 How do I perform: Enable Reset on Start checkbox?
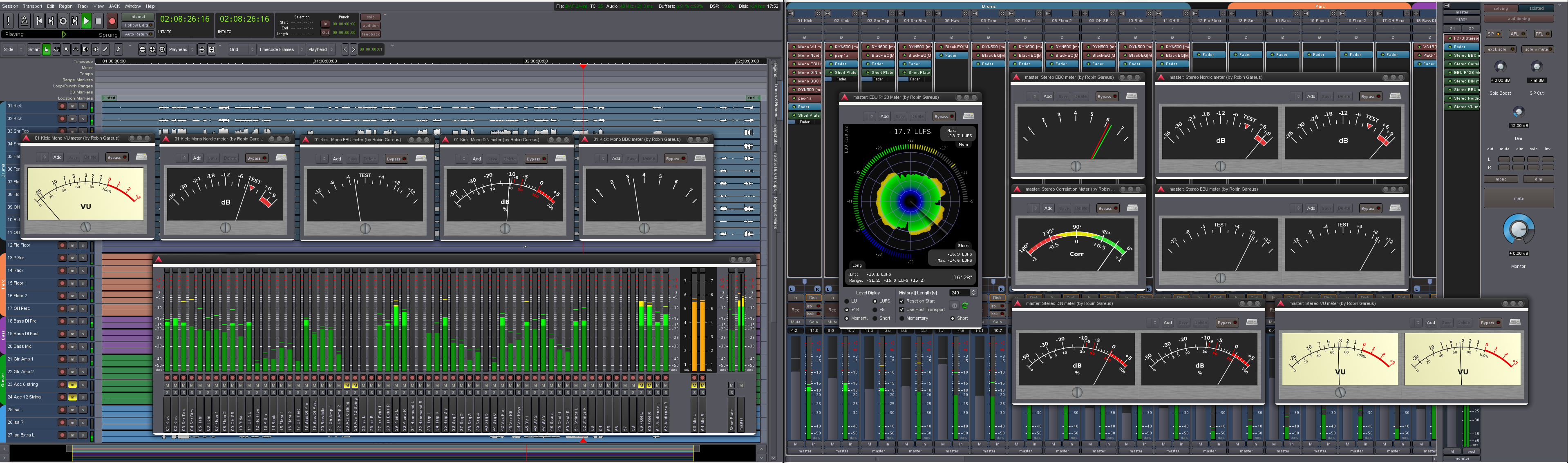pyautogui.click(x=901, y=301)
